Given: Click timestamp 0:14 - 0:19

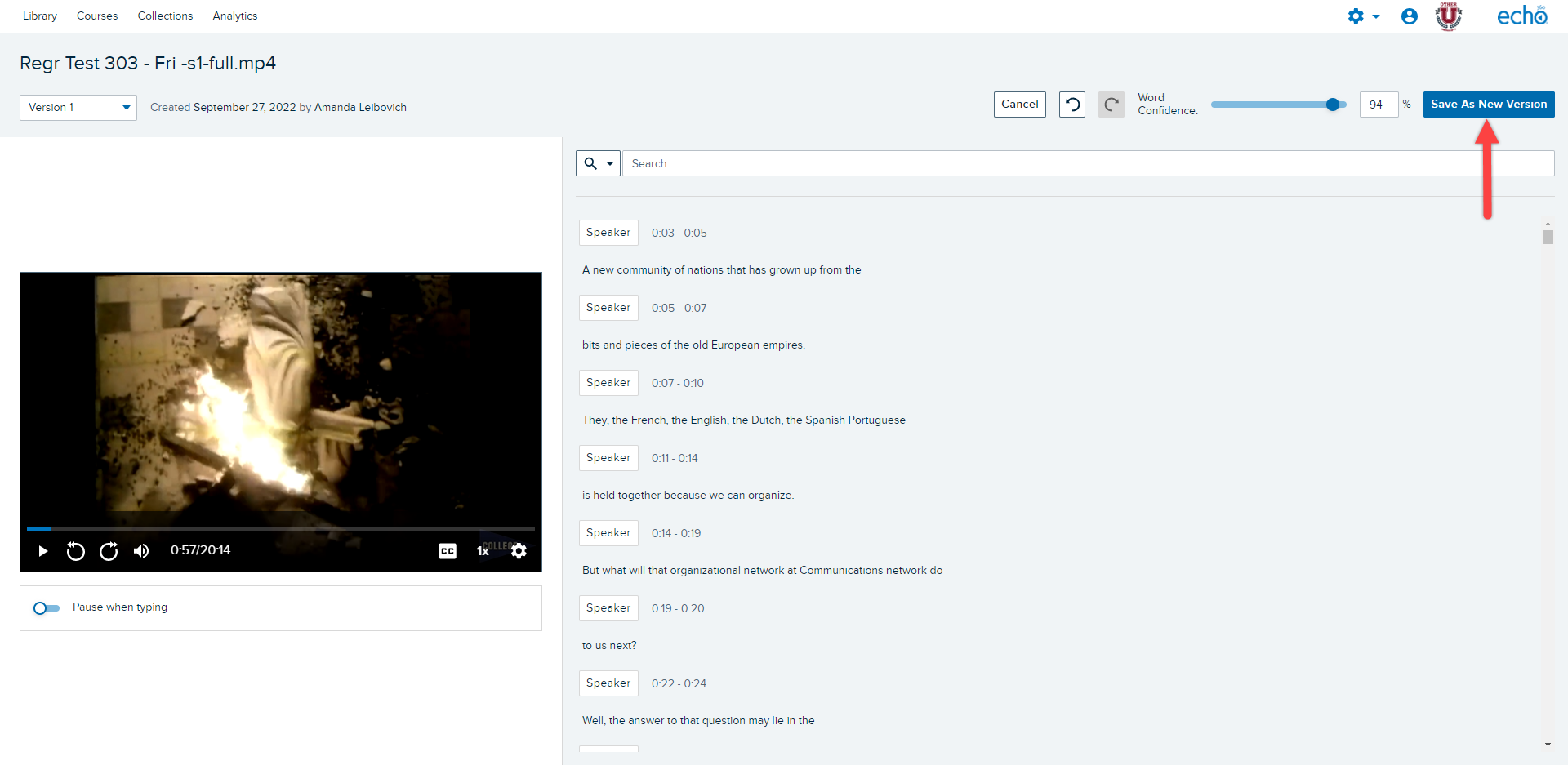Looking at the screenshot, I should [676, 533].
